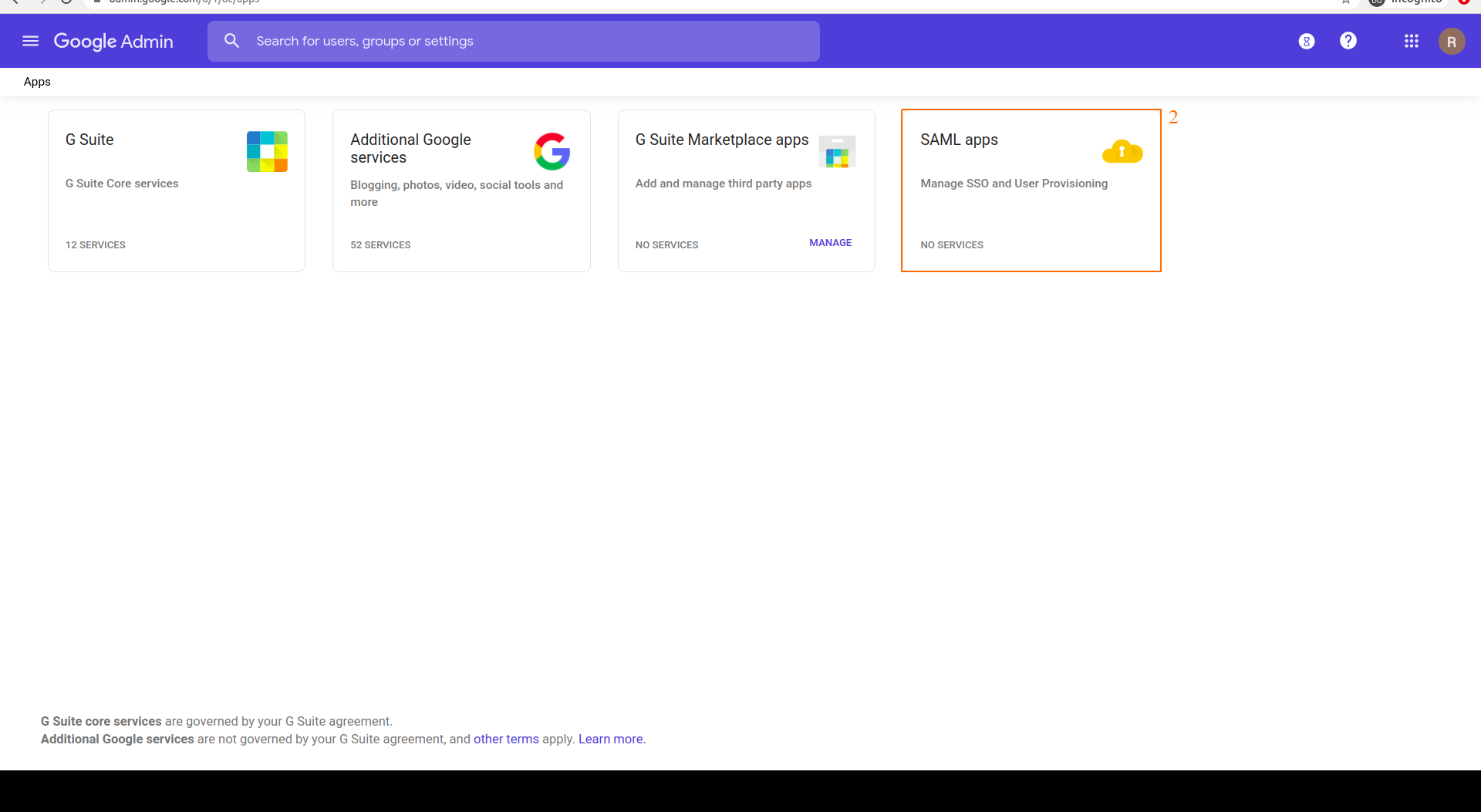Image resolution: width=1481 pixels, height=812 pixels.
Task: Open the main hamburger menu
Action: [x=30, y=41]
